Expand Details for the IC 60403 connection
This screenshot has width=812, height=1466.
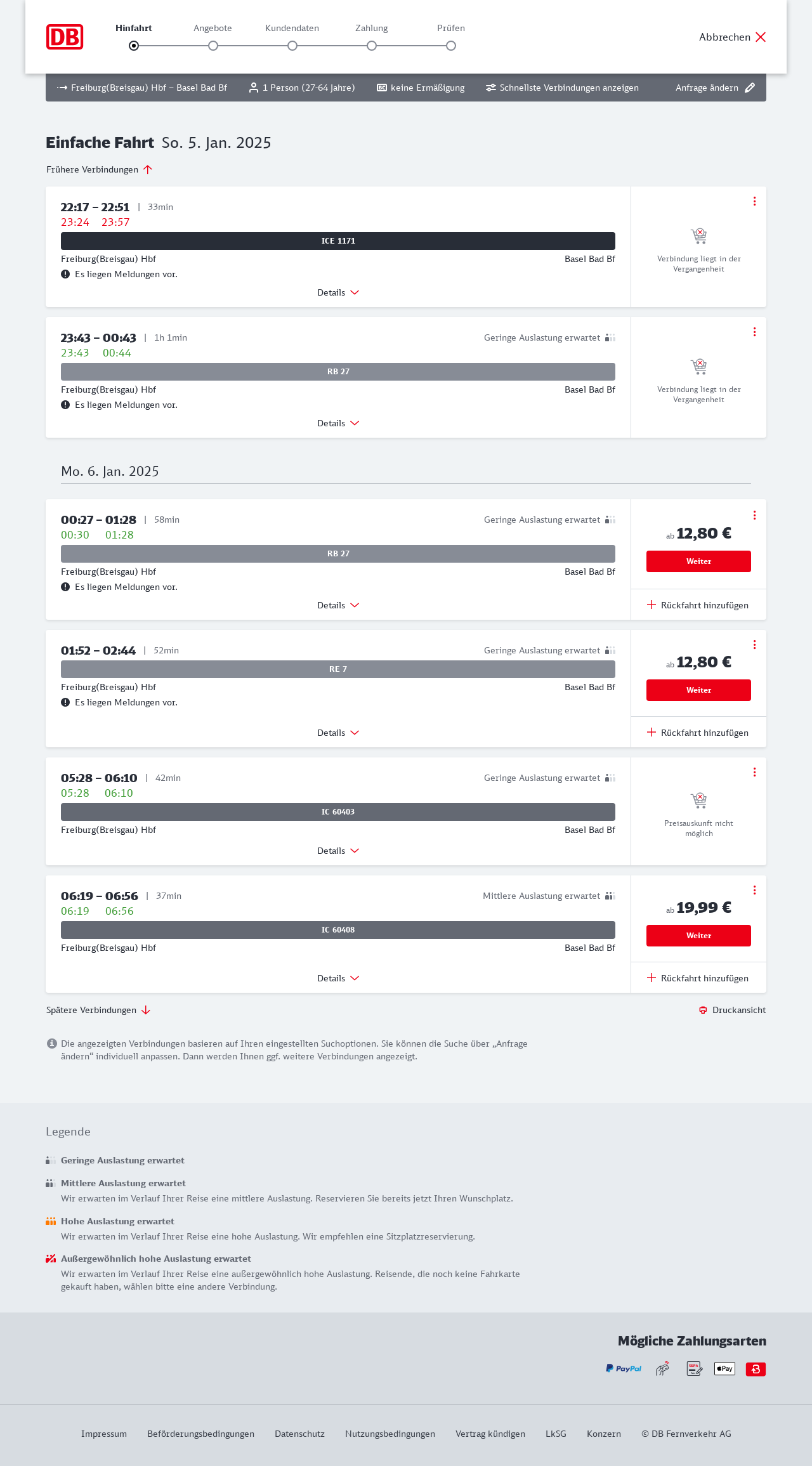tap(338, 851)
